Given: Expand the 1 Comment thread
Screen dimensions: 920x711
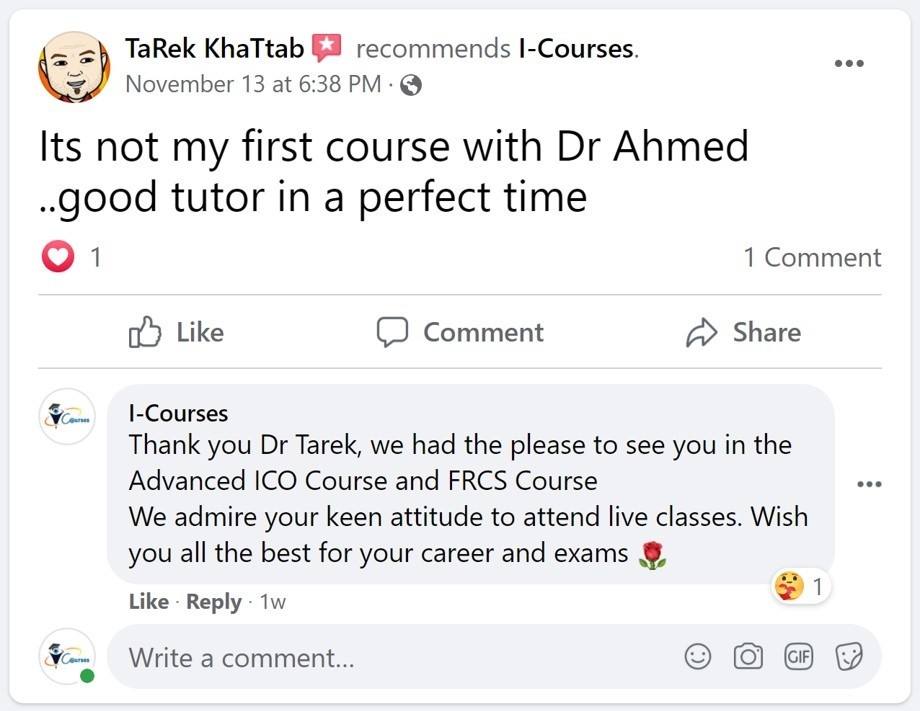Looking at the screenshot, I should point(812,258).
